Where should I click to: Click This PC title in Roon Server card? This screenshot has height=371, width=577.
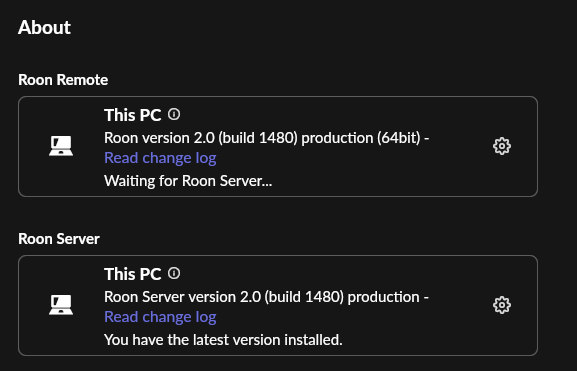pyautogui.click(x=132, y=274)
